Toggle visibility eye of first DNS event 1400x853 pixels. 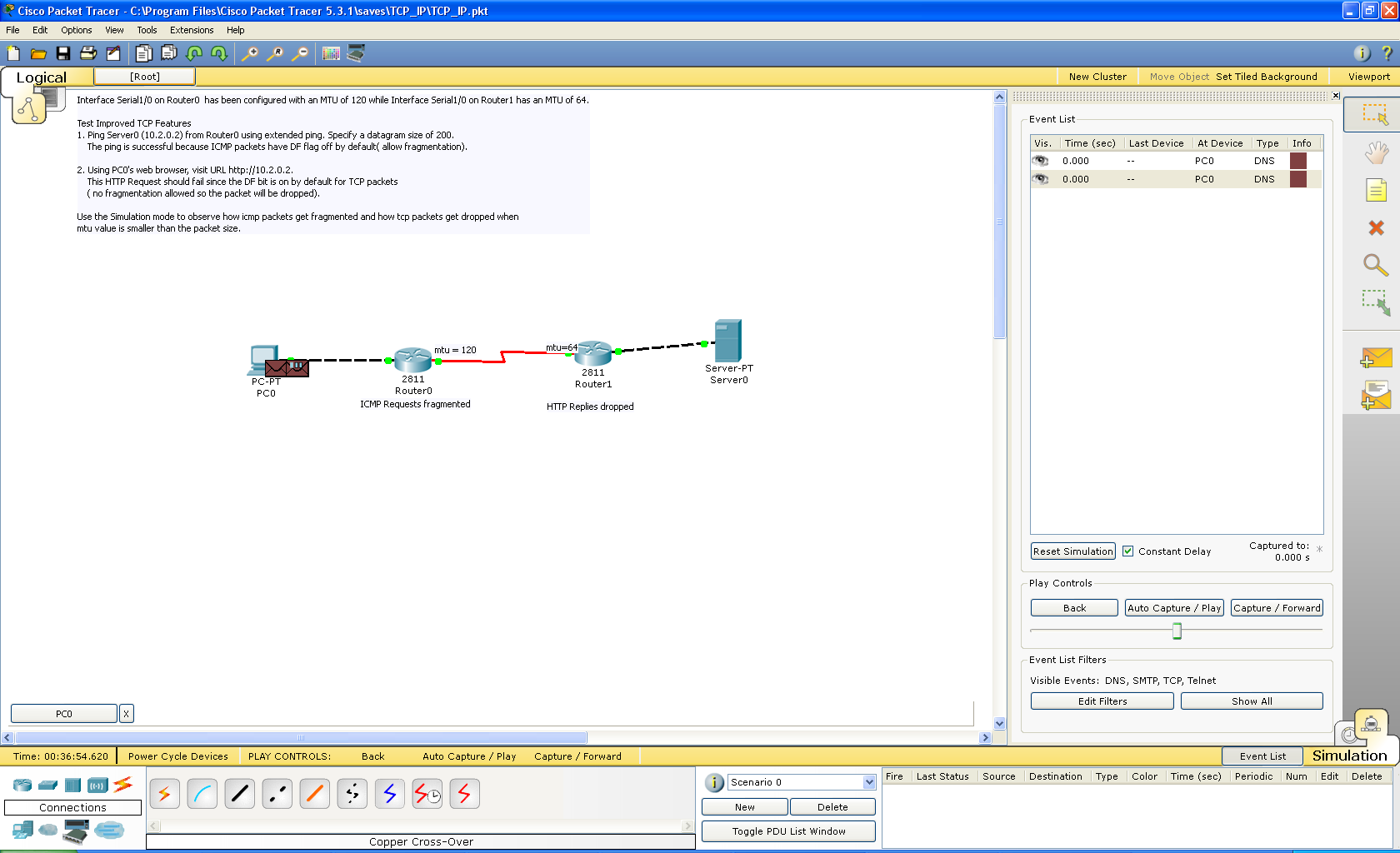[1040, 161]
